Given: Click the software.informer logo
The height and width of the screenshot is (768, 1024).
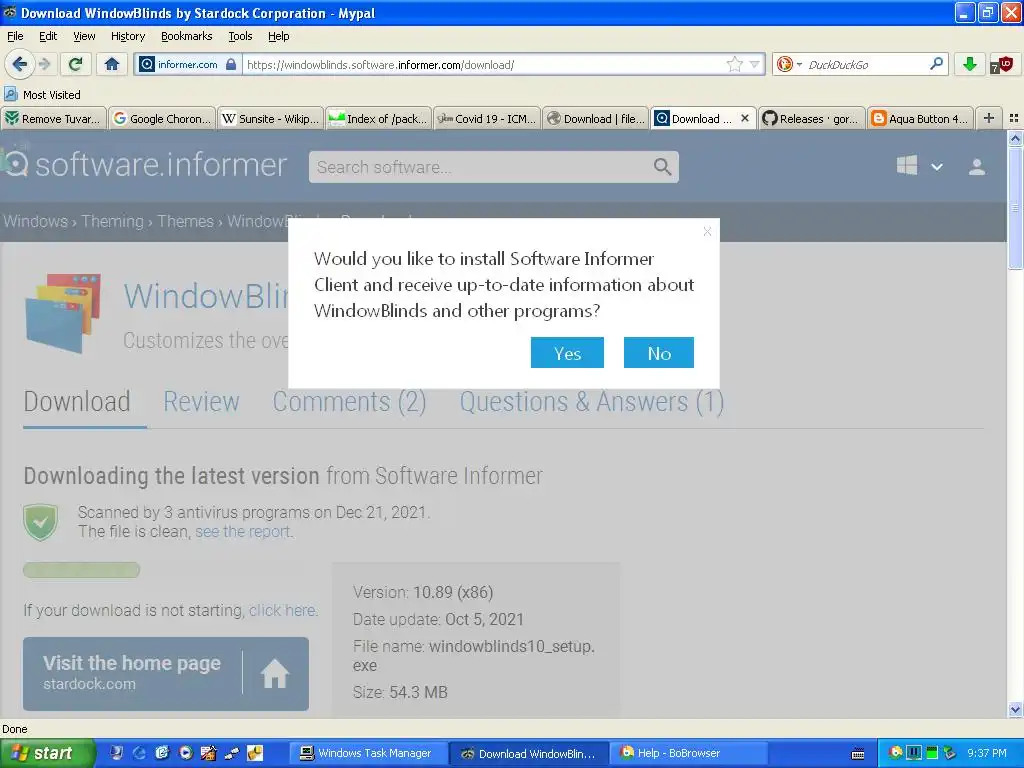Looking at the screenshot, I should point(145,165).
